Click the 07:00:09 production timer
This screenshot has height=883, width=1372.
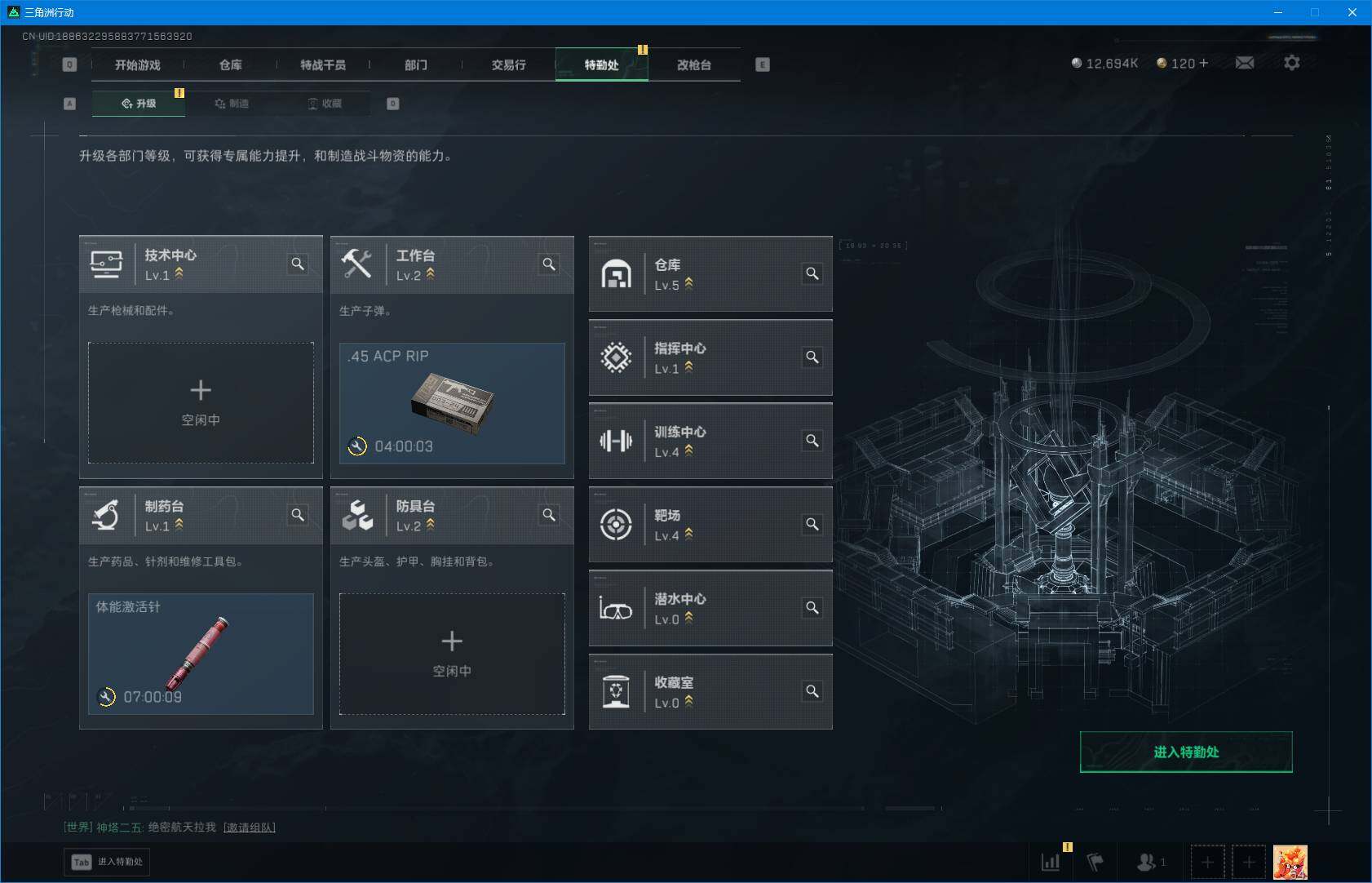pos(153,697)
